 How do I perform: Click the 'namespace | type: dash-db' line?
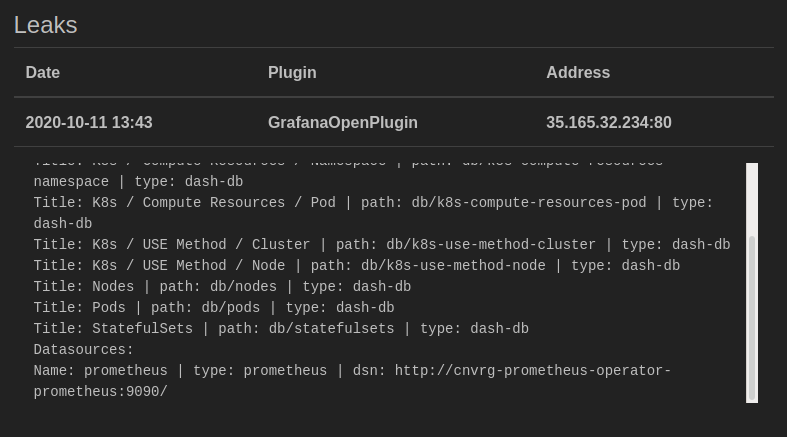coord(138,182)
